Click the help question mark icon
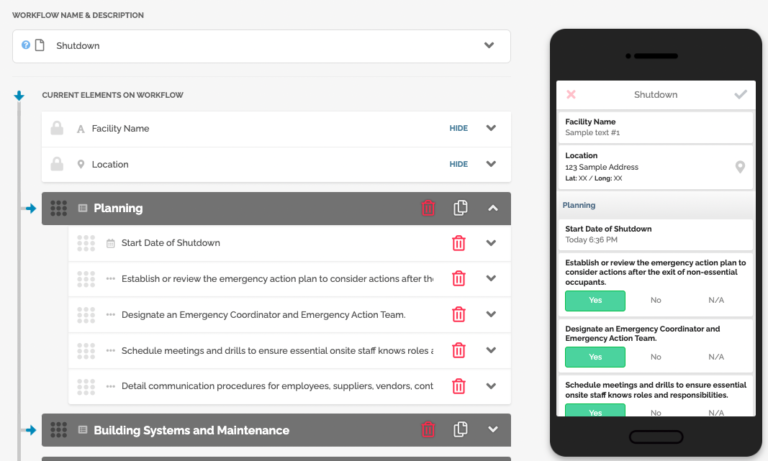Viewport: 768px width, 461px height. coord(26,45)
